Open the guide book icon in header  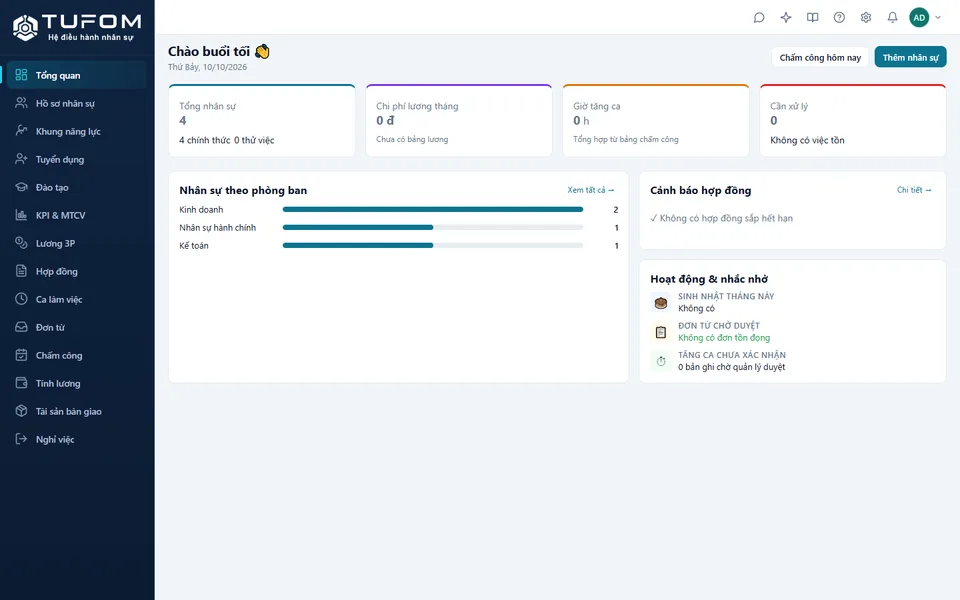point(812,18)
